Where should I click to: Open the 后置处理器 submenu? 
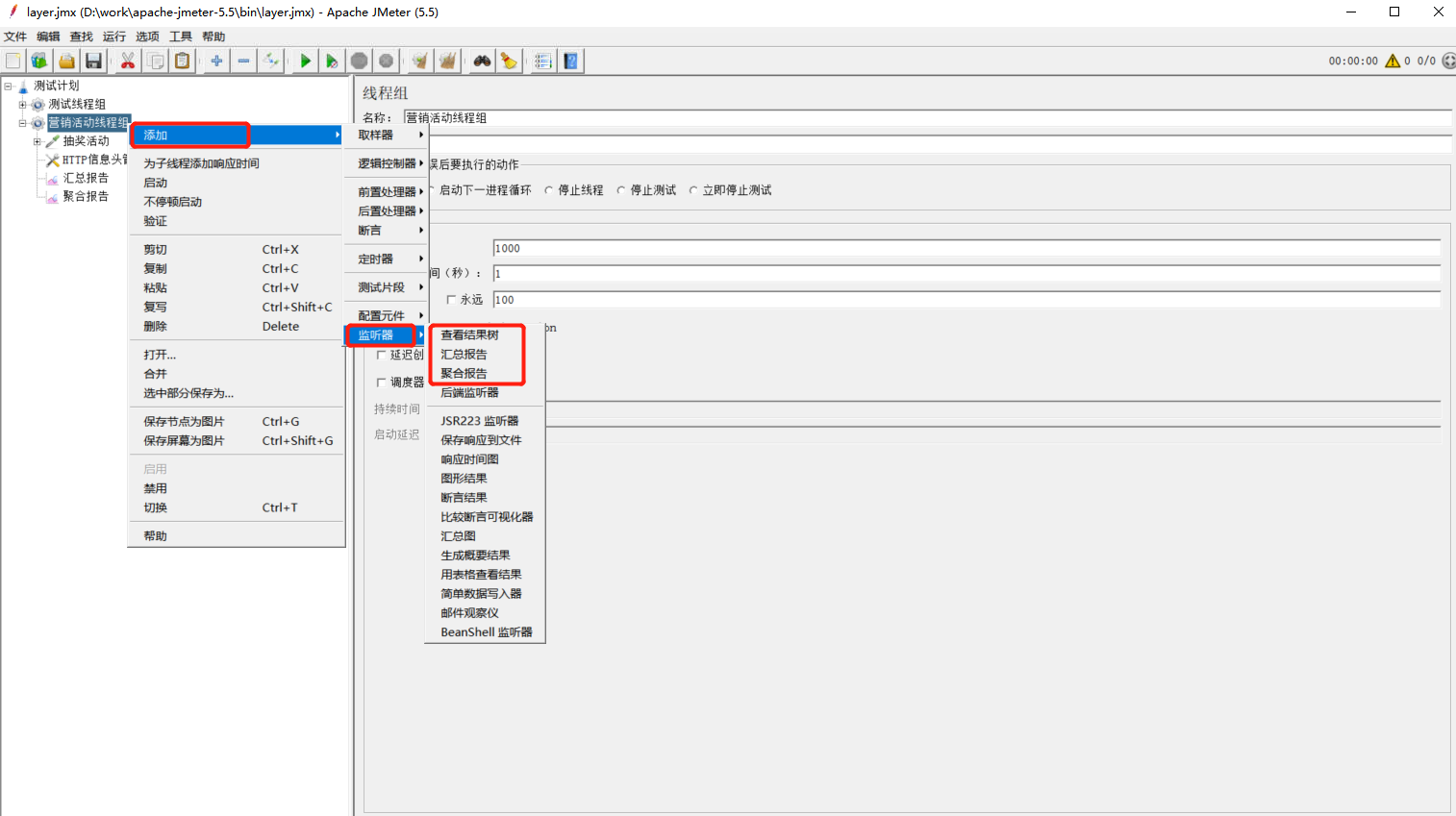[x=387, y=211]
